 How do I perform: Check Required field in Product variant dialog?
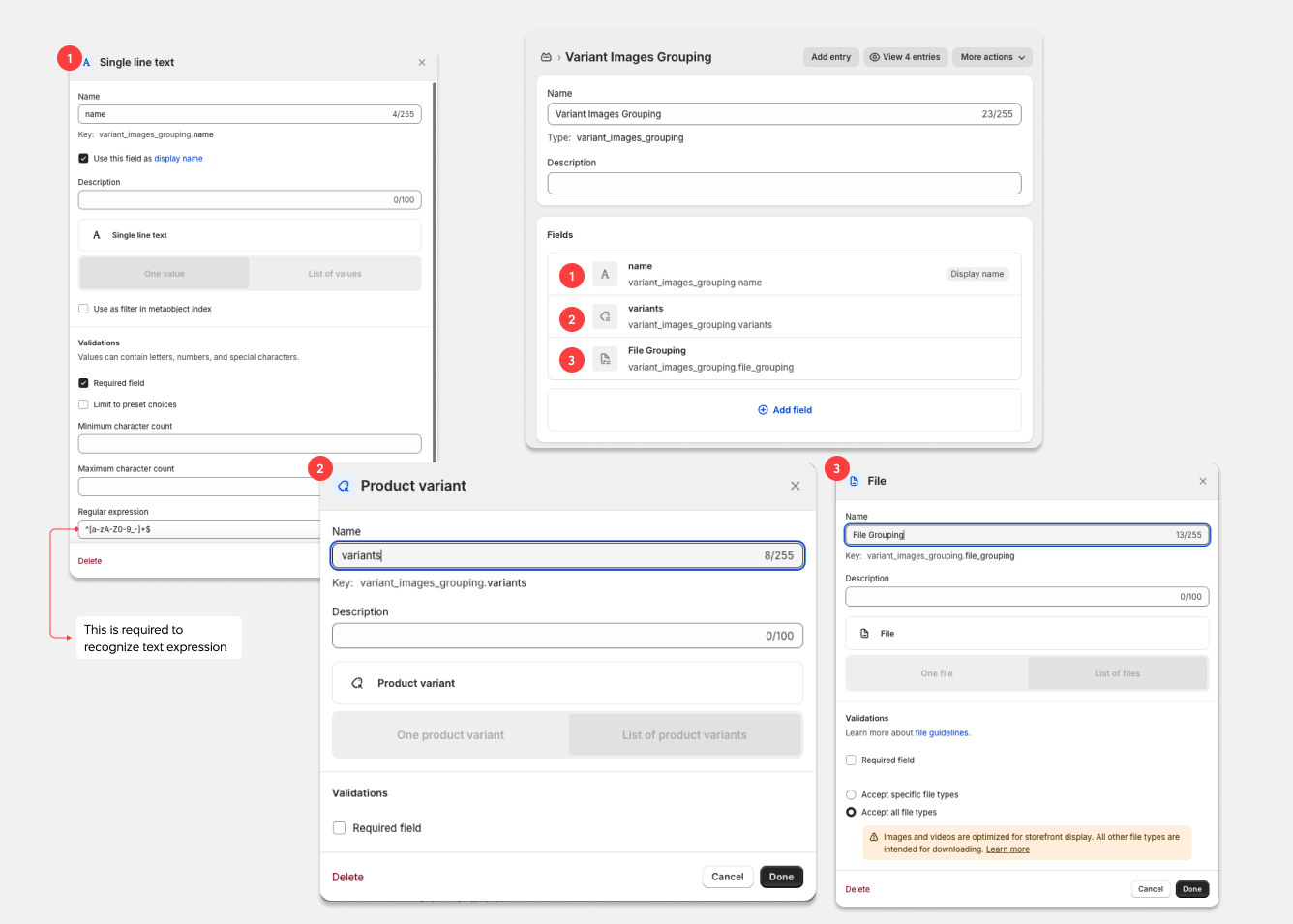pos(340,828)
